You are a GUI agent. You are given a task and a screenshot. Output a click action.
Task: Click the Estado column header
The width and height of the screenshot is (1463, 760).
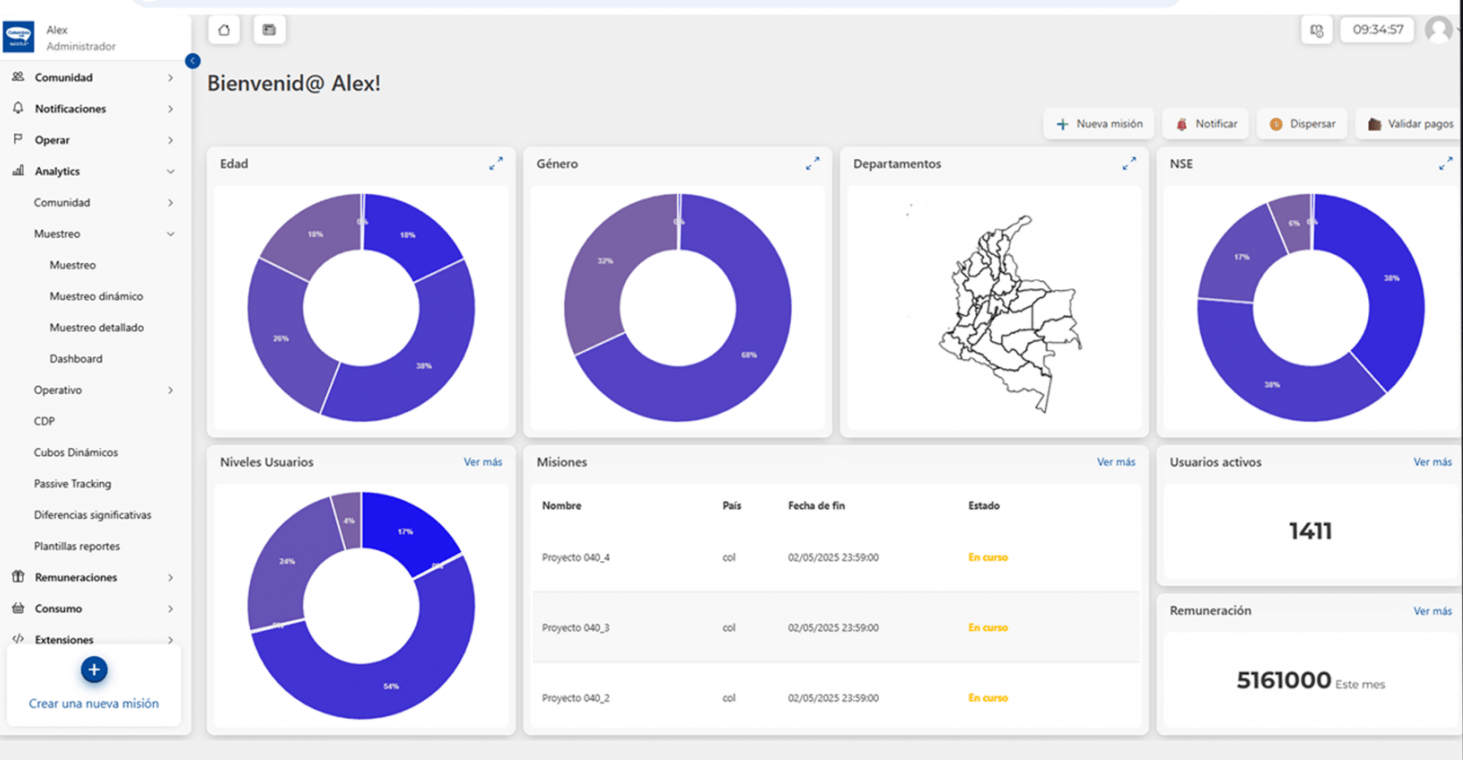pyautogui.click(x=983, y=506)
